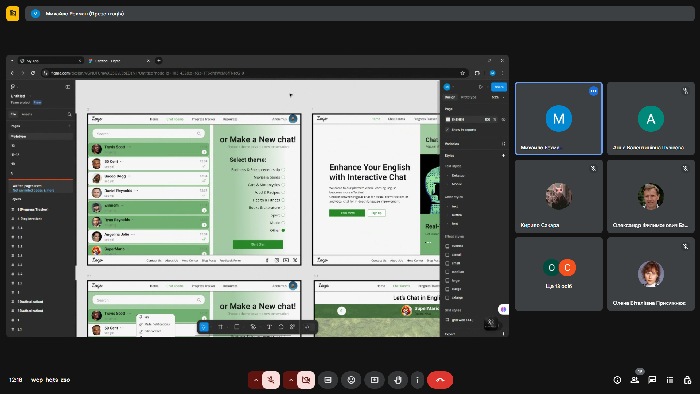Open video settings chevron

pos(290,380)
